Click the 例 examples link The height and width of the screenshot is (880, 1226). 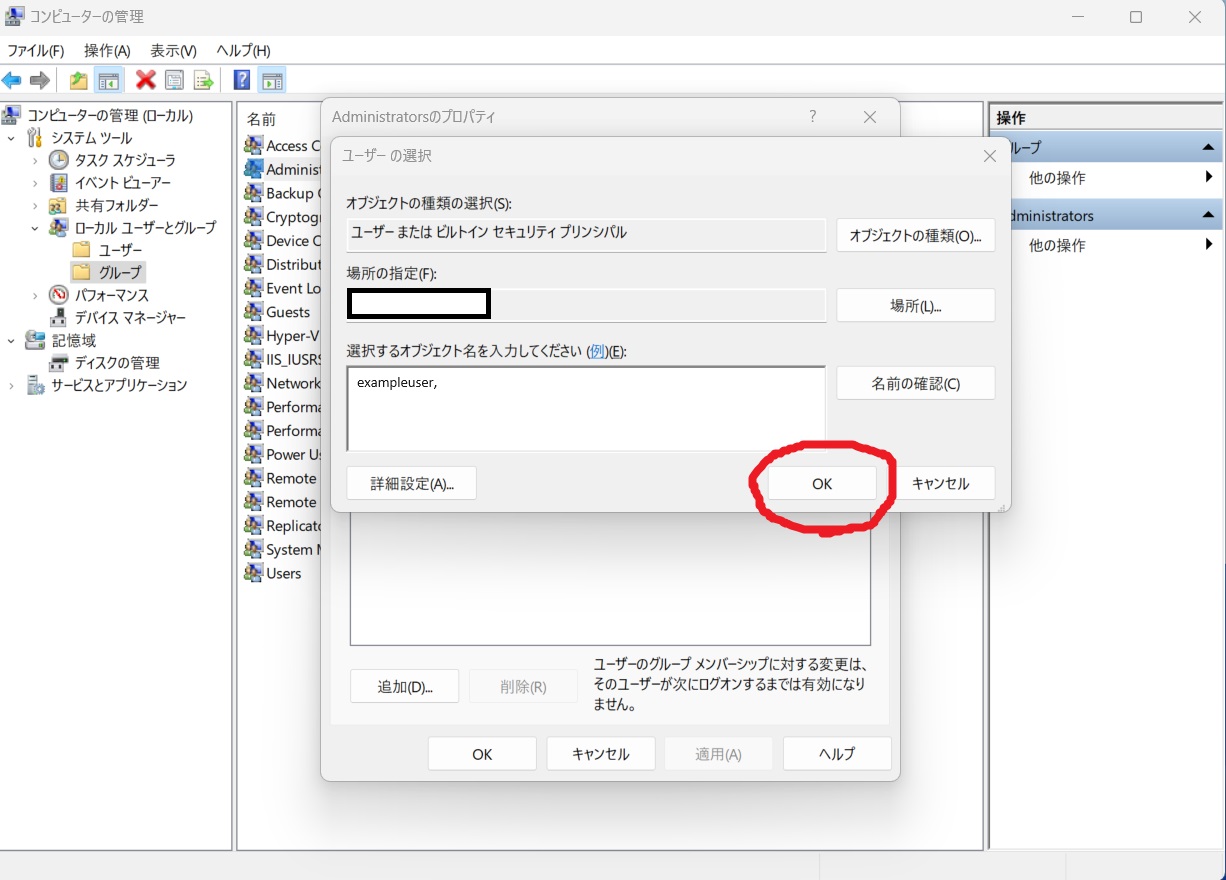point(598,351)
